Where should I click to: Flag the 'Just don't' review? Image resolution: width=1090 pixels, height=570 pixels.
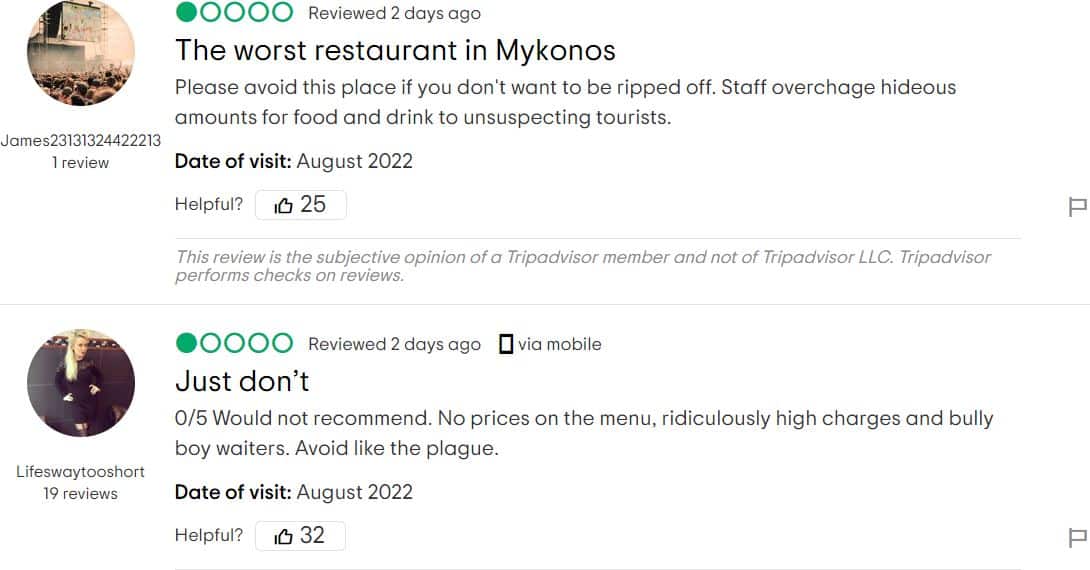click(x=1077, y=537)
